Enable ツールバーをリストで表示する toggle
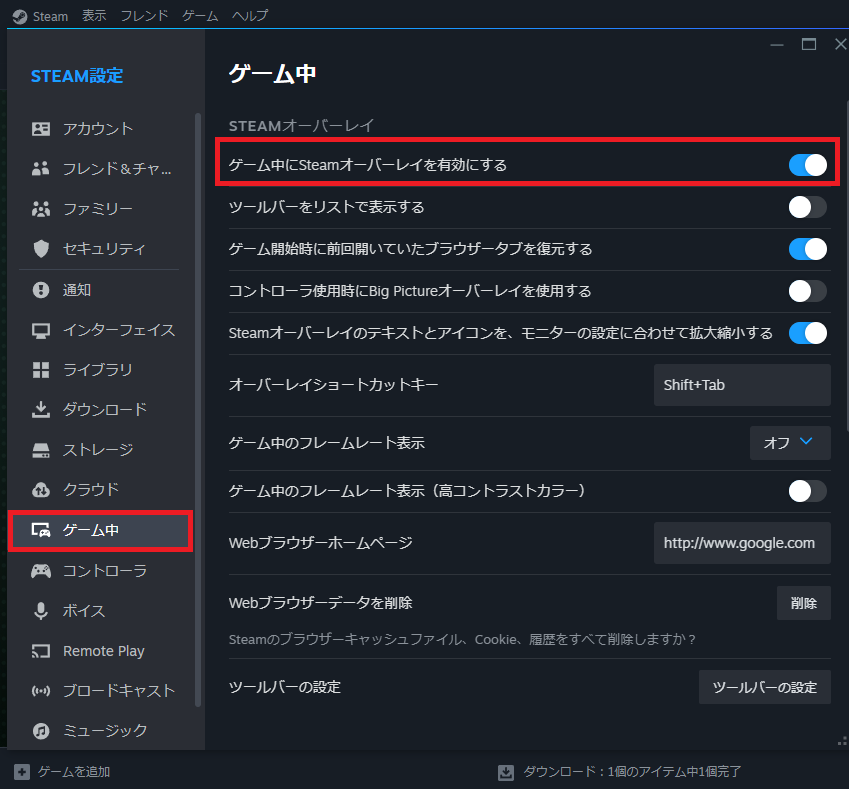849x789 pixels. (807, 207)
